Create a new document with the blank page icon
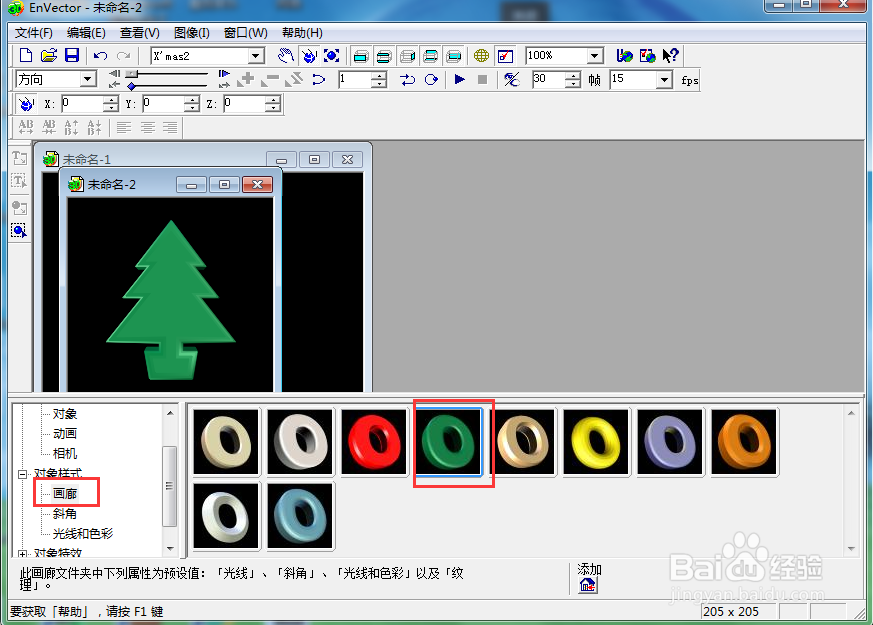Viewport: 873px width, 625px height. 26,56
